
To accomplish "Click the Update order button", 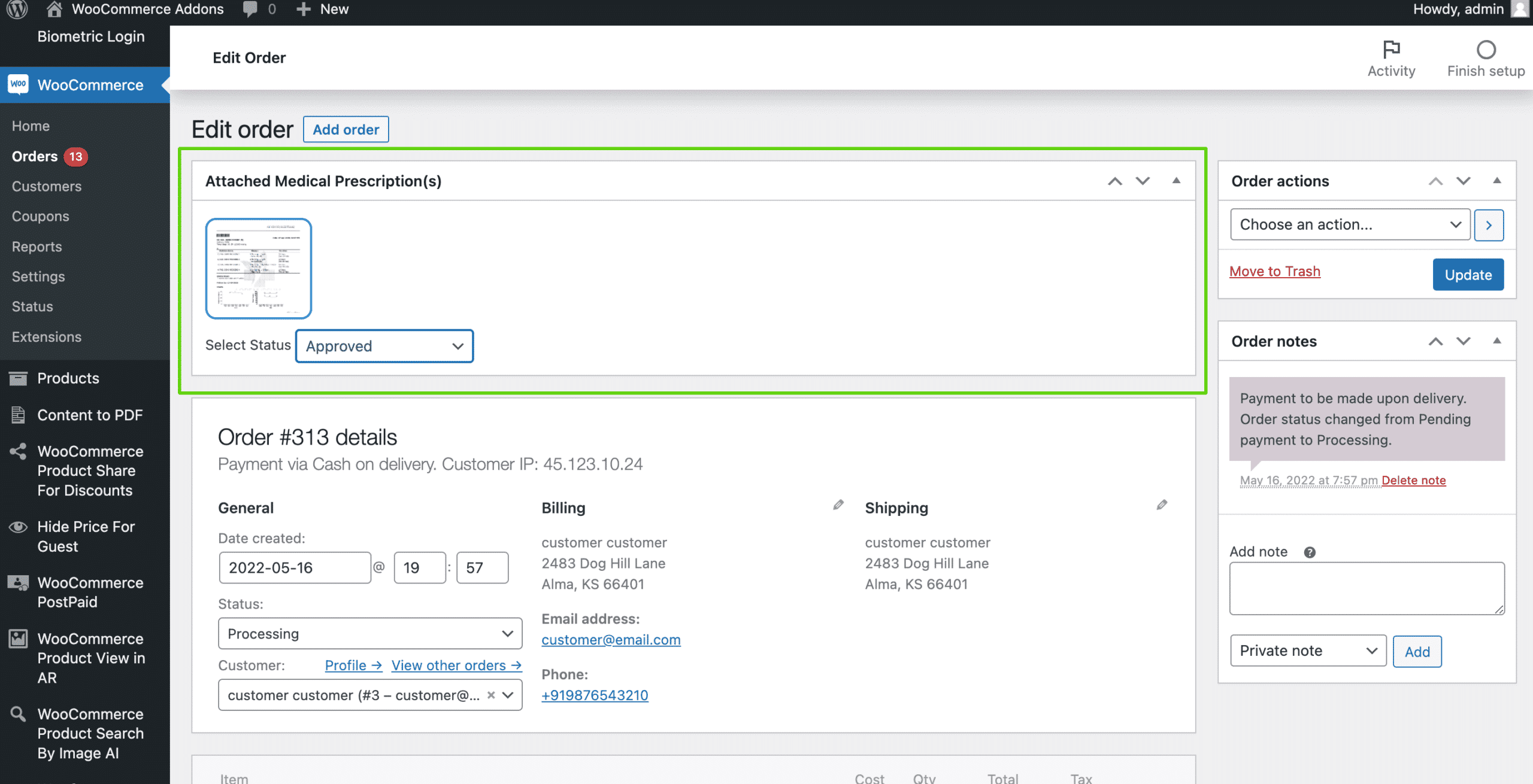I will point(1468,275).
